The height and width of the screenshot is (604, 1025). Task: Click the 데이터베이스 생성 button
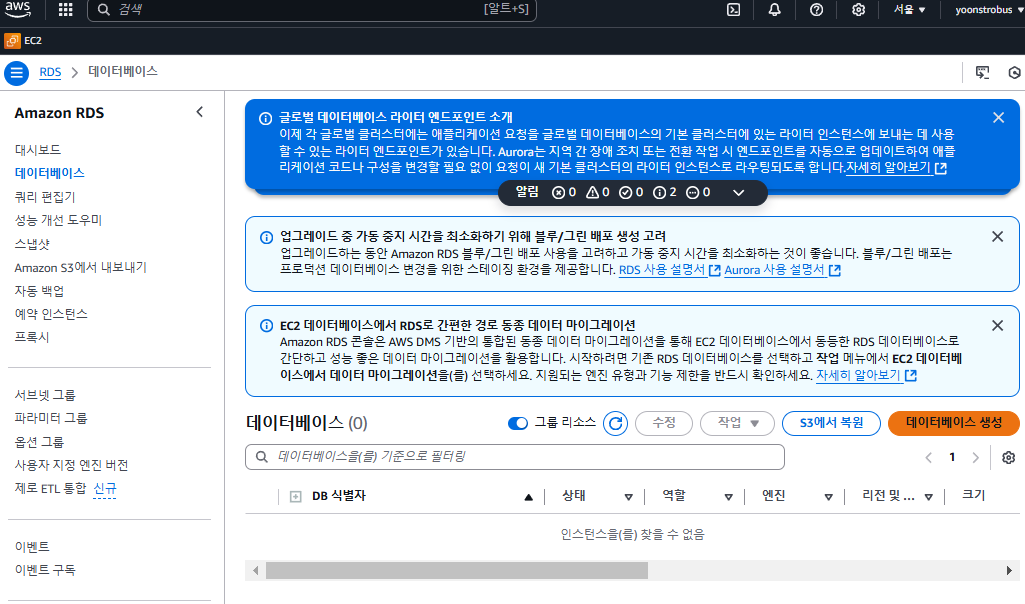(954, 423)
